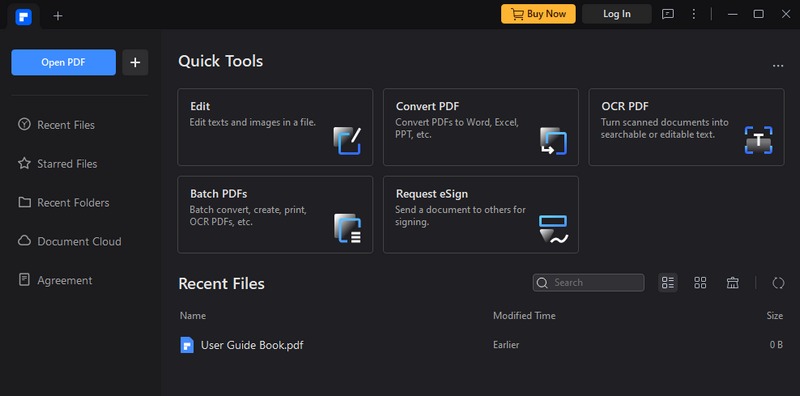Click the folder icon beside Recent Folders

24,202
